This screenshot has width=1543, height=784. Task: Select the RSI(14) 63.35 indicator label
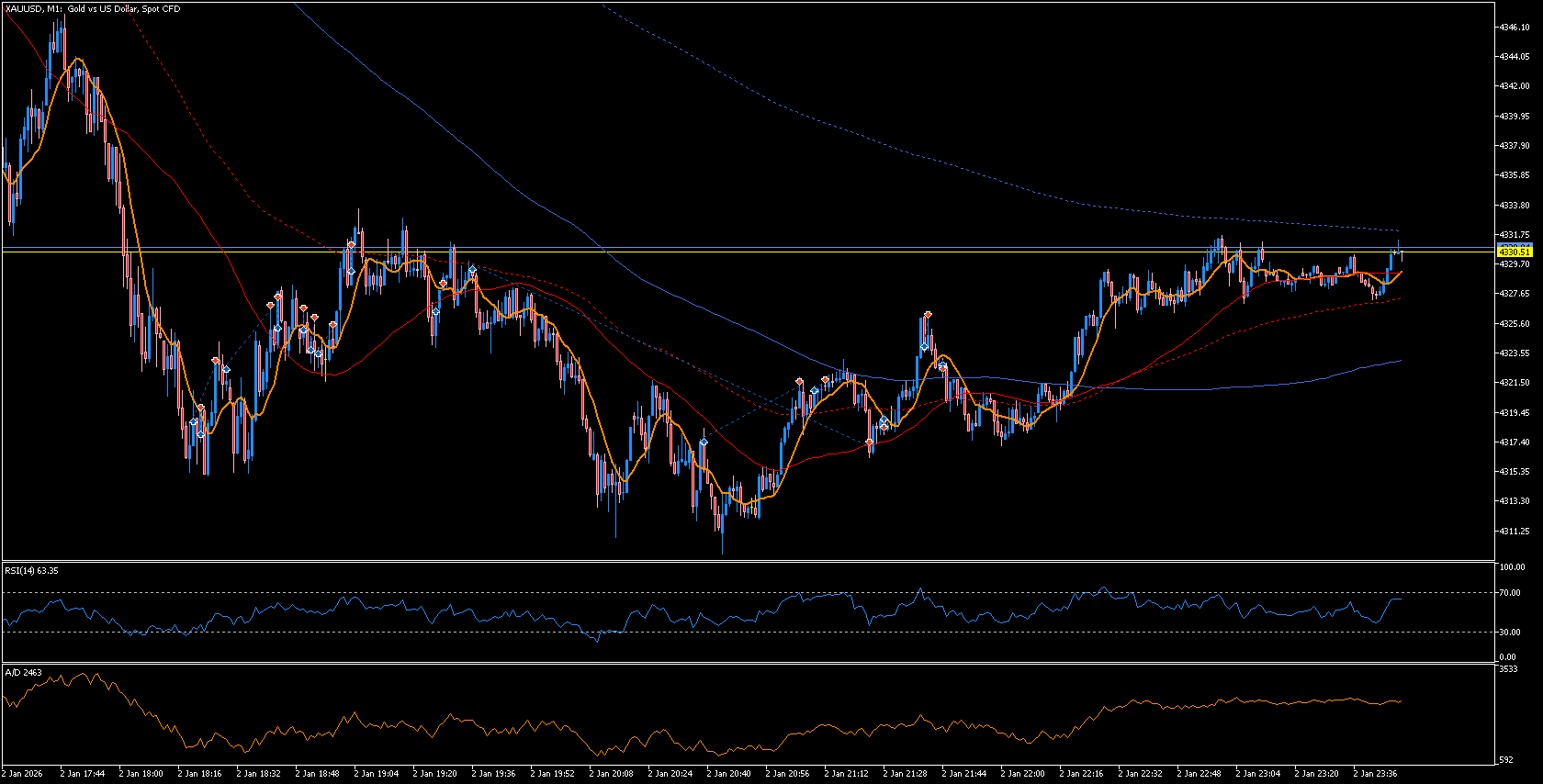click(x=32, y=571)
